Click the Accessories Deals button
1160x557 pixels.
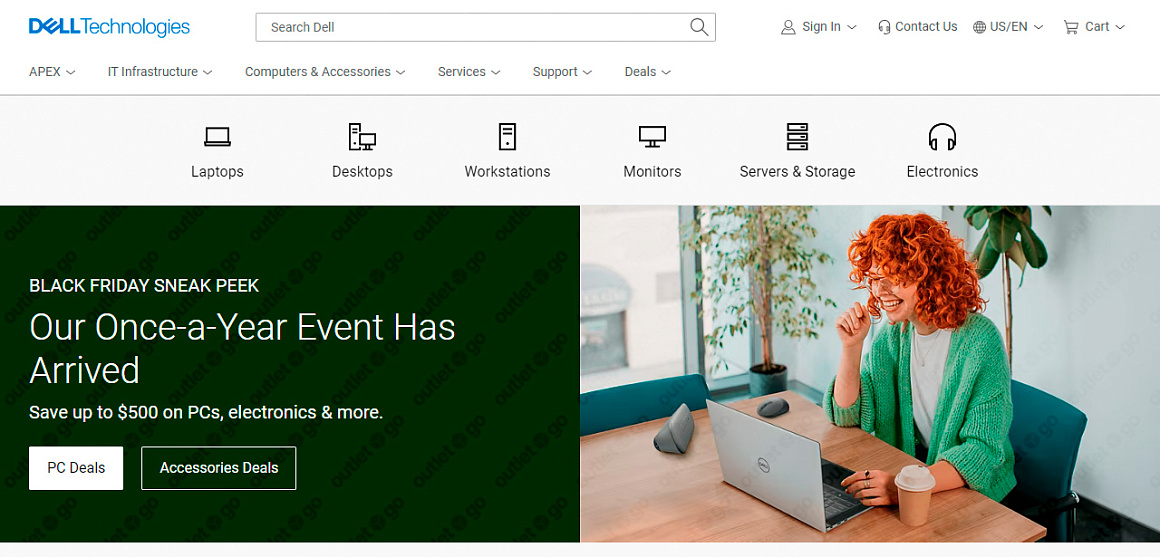click(x=219, y=468)
